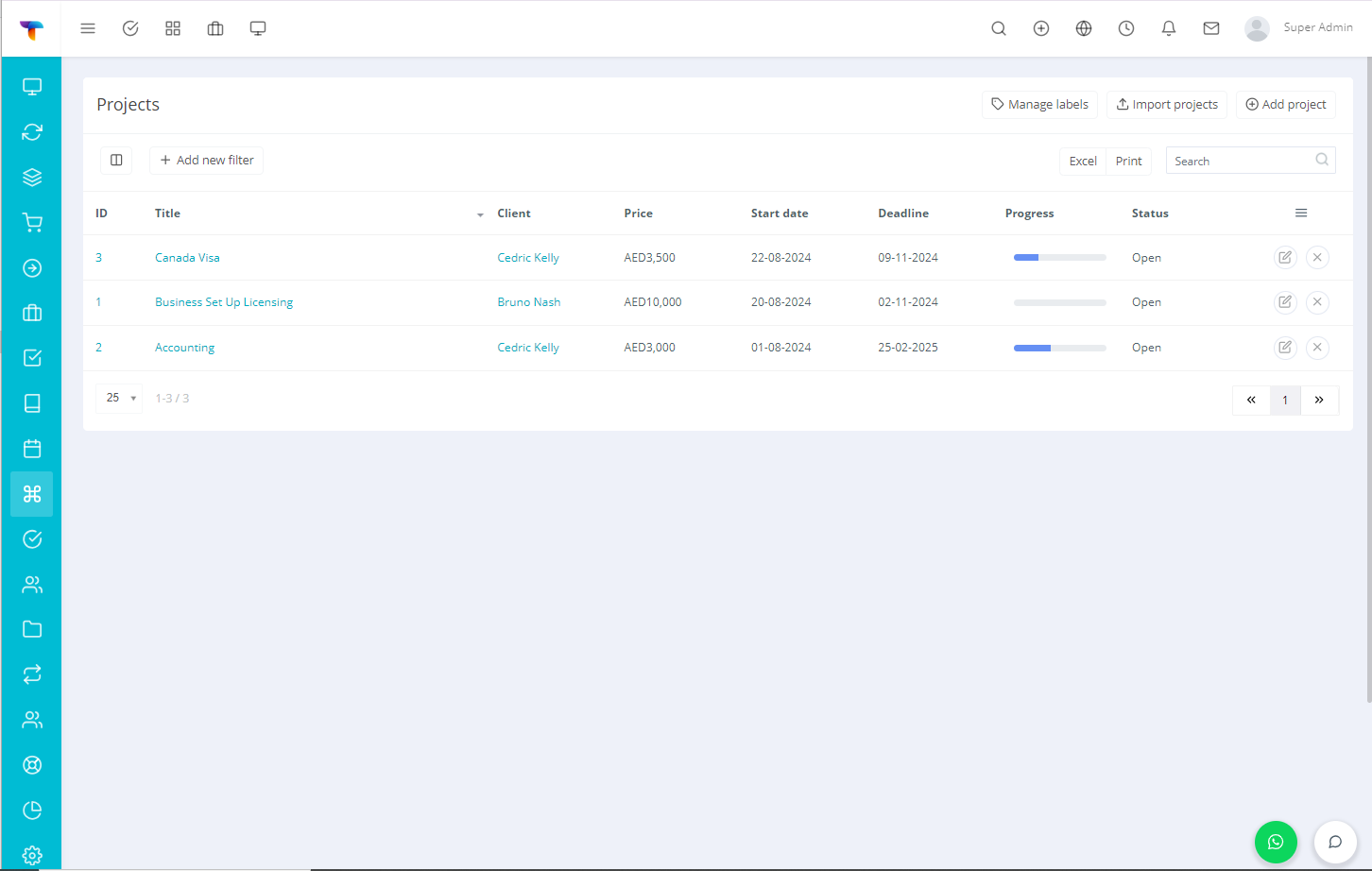Open the four-squares grid shortcut in top bar
The width and height of the screenshot is (1372, 871).
pos(173,28)
